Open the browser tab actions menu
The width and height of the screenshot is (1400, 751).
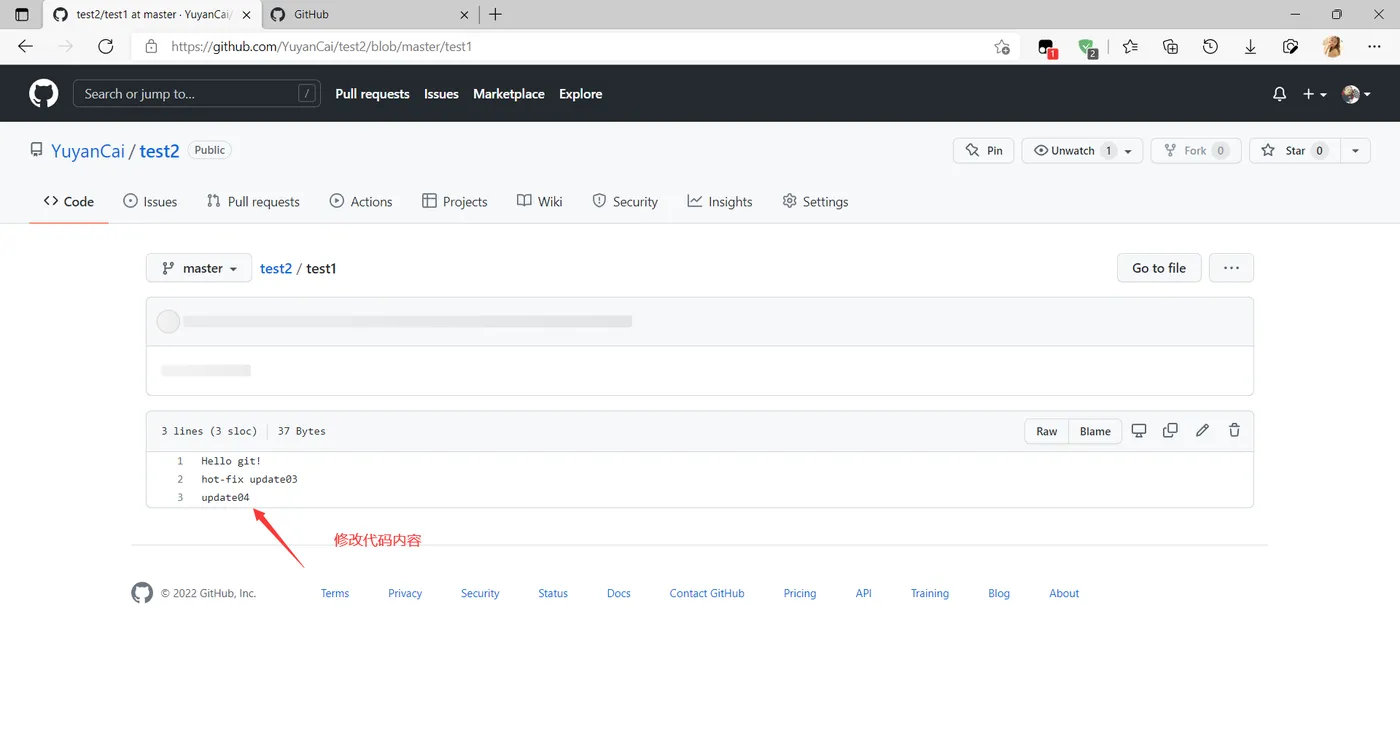[23, 15]
